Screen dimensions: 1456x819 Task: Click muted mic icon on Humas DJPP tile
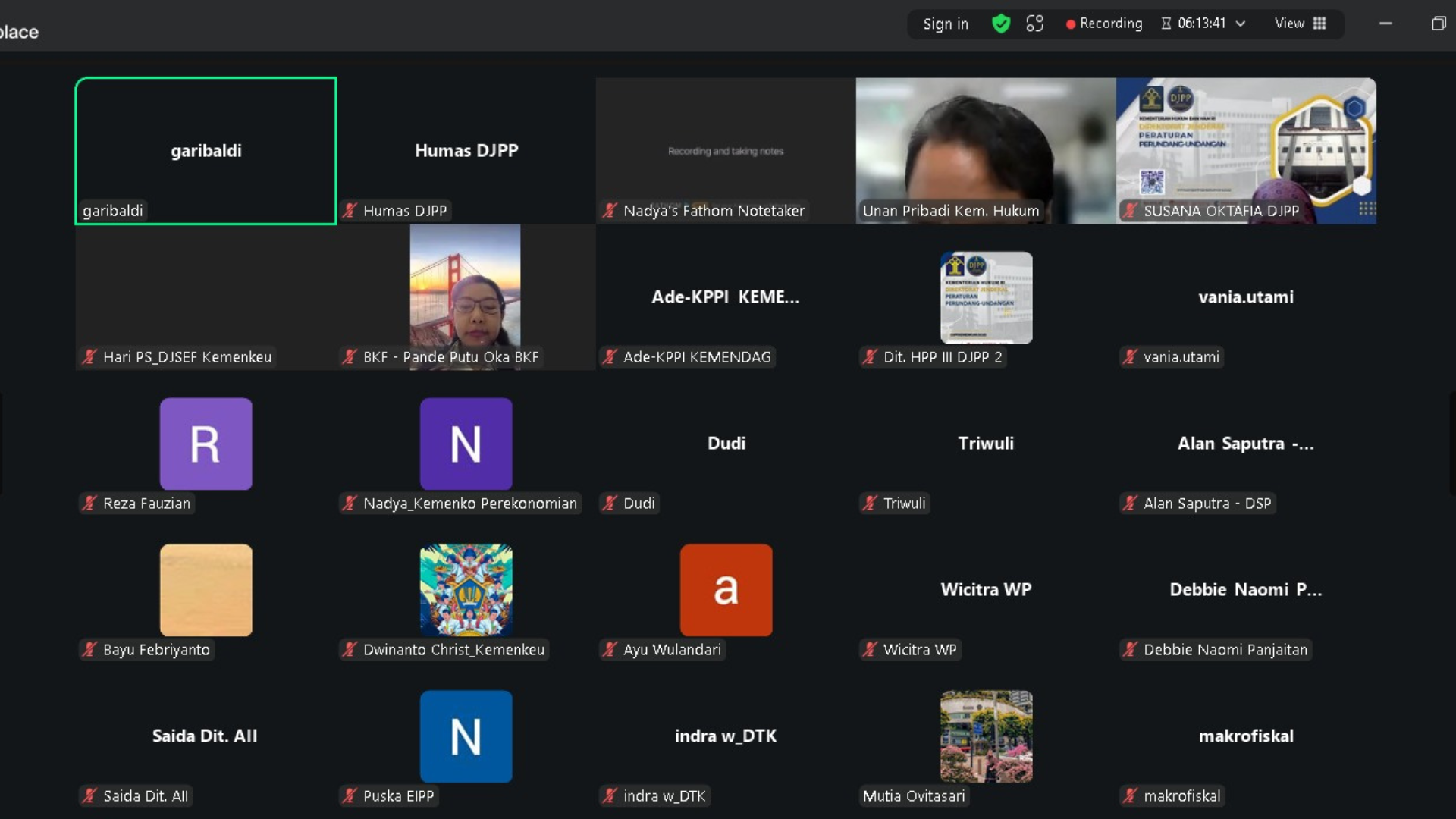tap(350, 211)
